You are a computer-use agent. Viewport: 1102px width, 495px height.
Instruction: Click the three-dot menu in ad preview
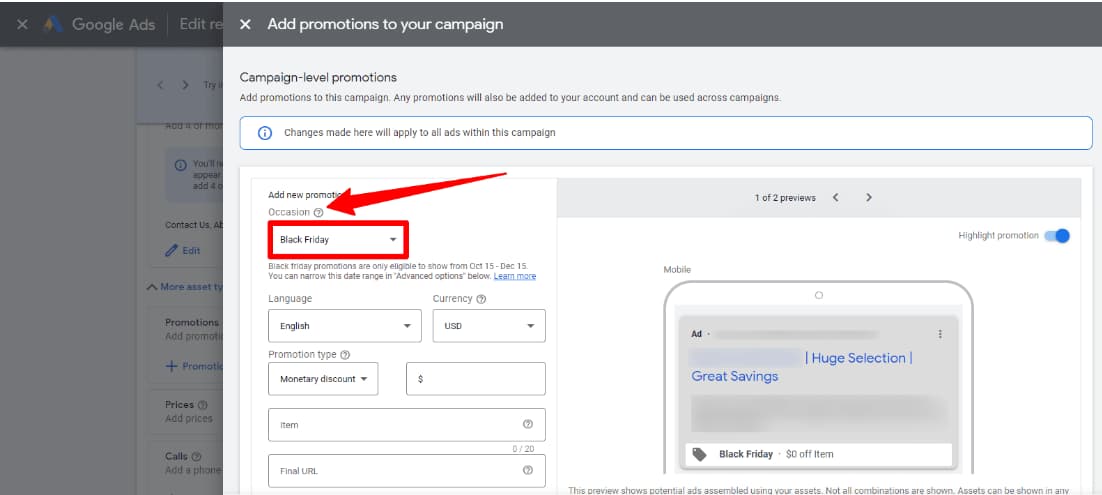(939, 334)
